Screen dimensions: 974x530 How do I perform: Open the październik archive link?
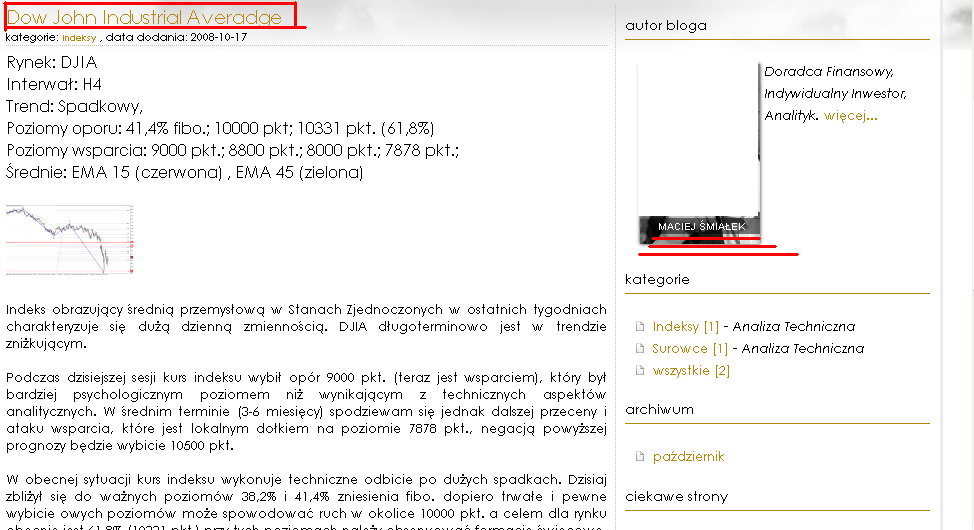pos(688,457)
